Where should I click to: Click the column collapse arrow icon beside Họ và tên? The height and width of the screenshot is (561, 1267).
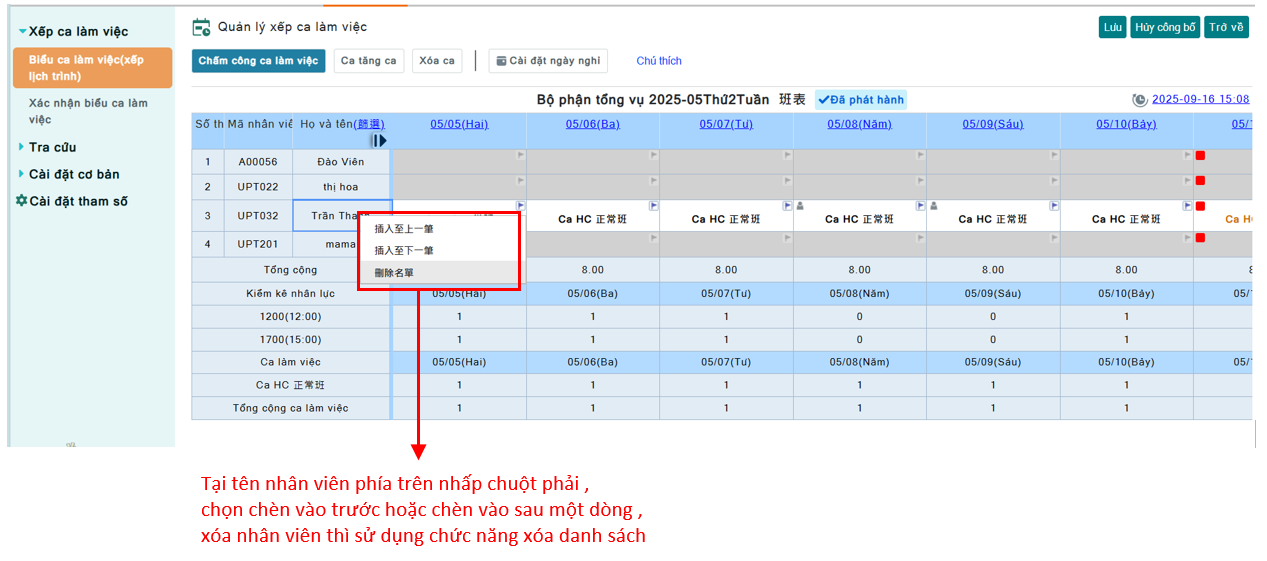pyautogui.click(x=379, y=141)
